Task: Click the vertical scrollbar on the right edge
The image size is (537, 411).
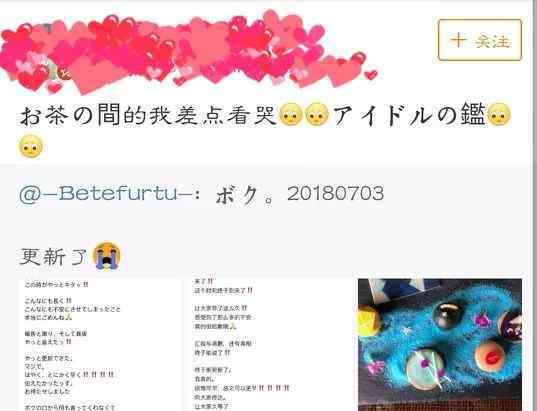Action: [531, 206]
